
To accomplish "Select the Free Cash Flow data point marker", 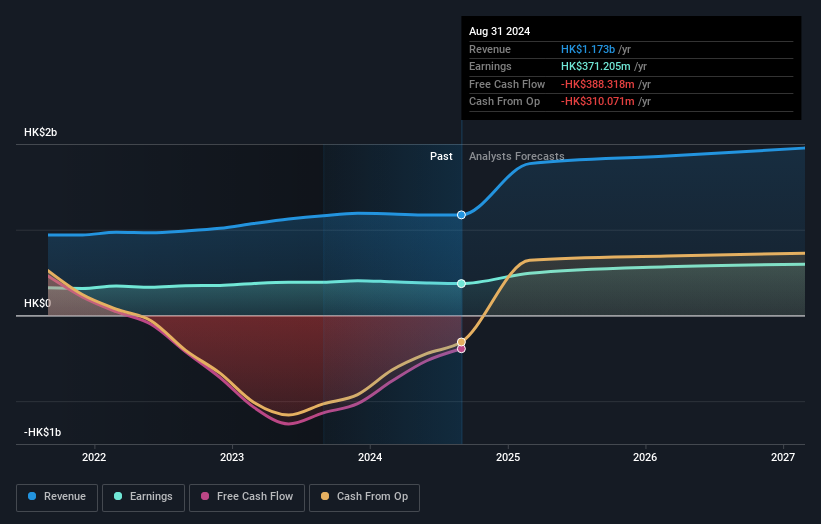I will click(461, 349).
